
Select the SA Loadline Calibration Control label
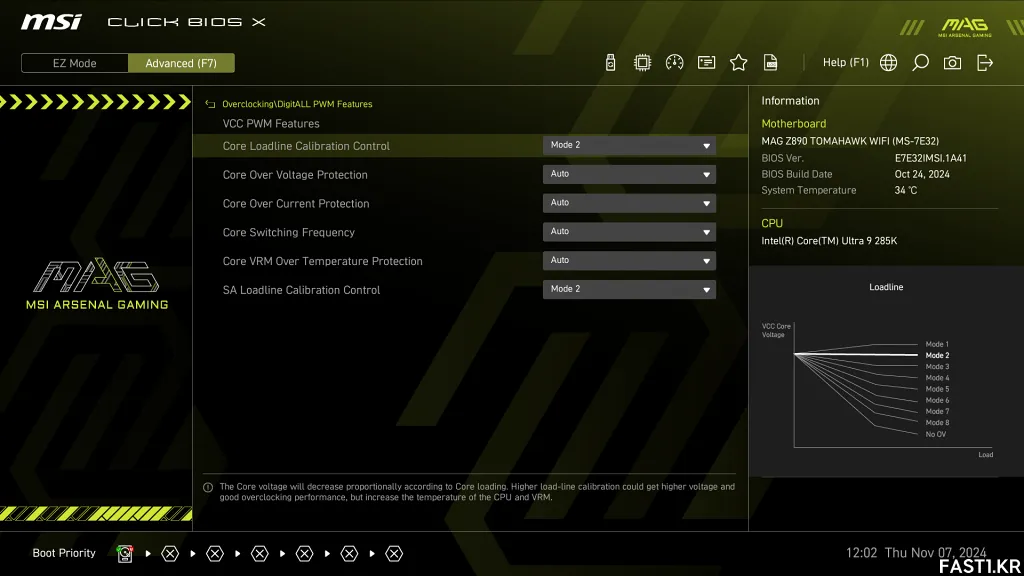(x=301, y=290)
